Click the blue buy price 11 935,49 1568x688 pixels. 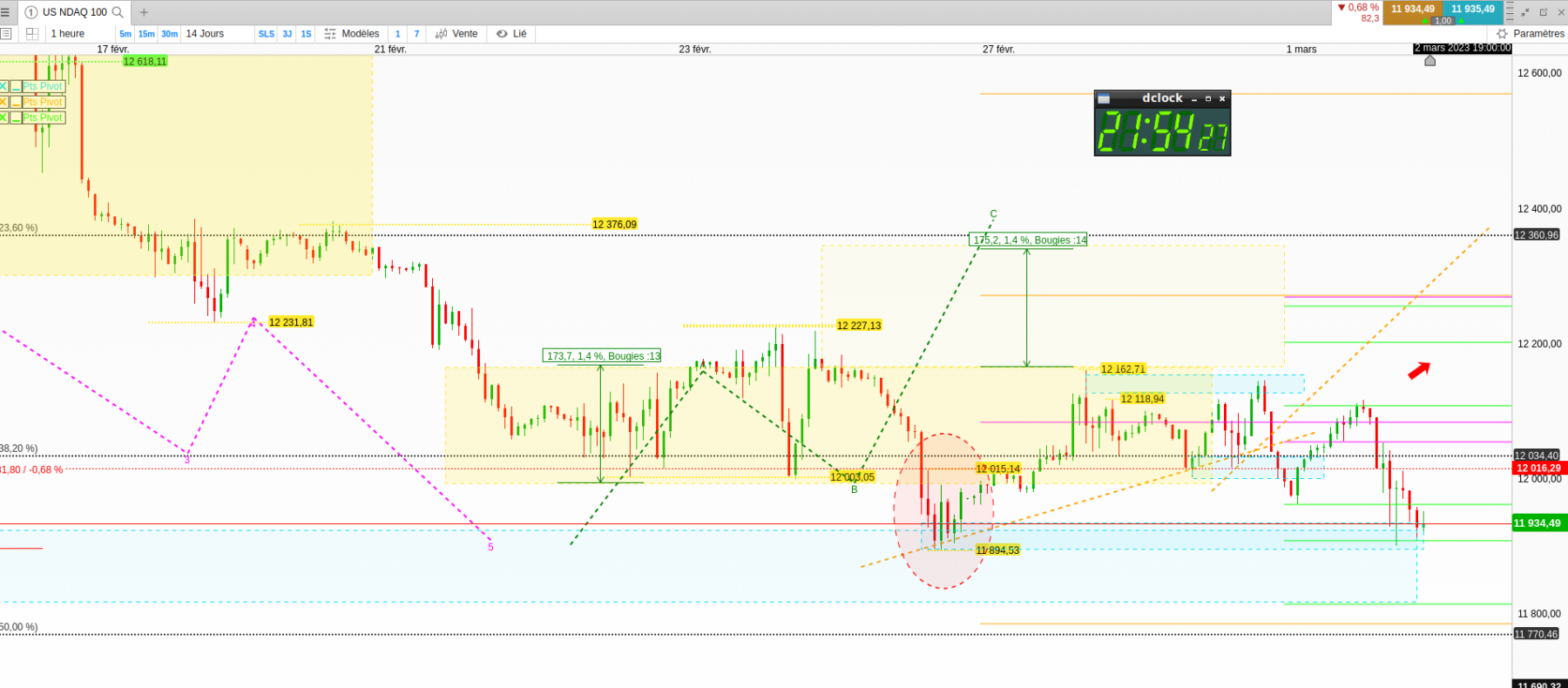[x=1473, y=10]
